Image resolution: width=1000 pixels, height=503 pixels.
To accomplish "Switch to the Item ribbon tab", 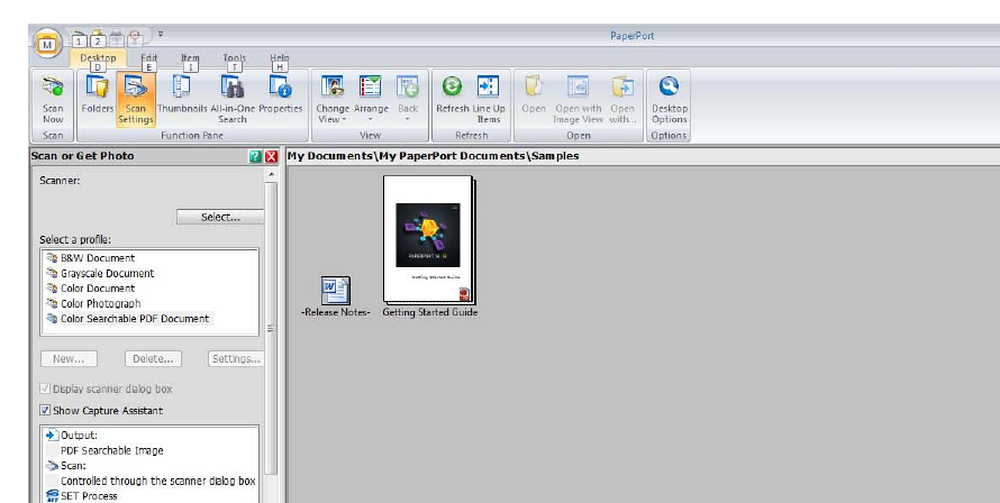I will tap(190, 58).
